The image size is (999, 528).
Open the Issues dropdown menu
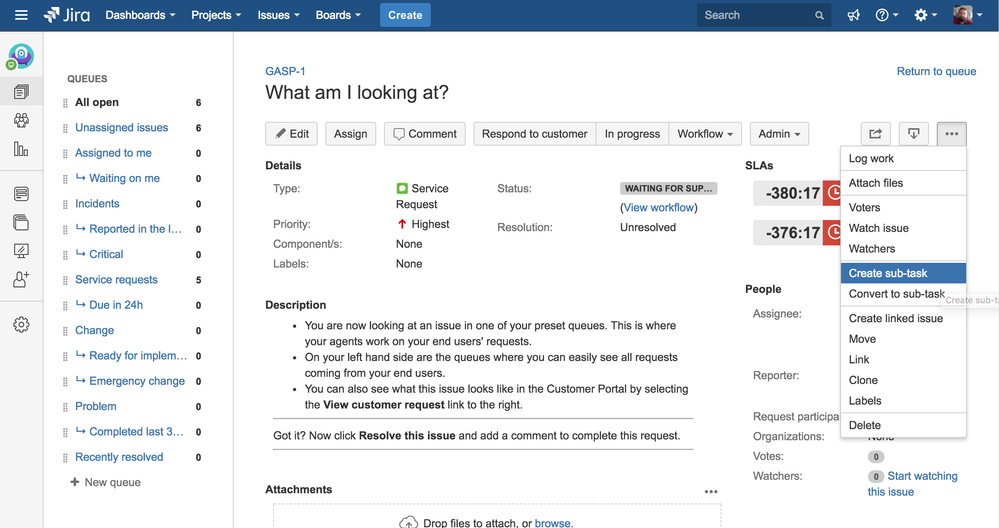[278, 15]
